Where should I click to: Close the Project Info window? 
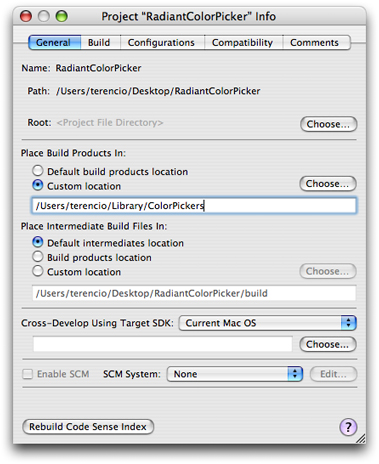pyautogui.click(x=26, y=16)
